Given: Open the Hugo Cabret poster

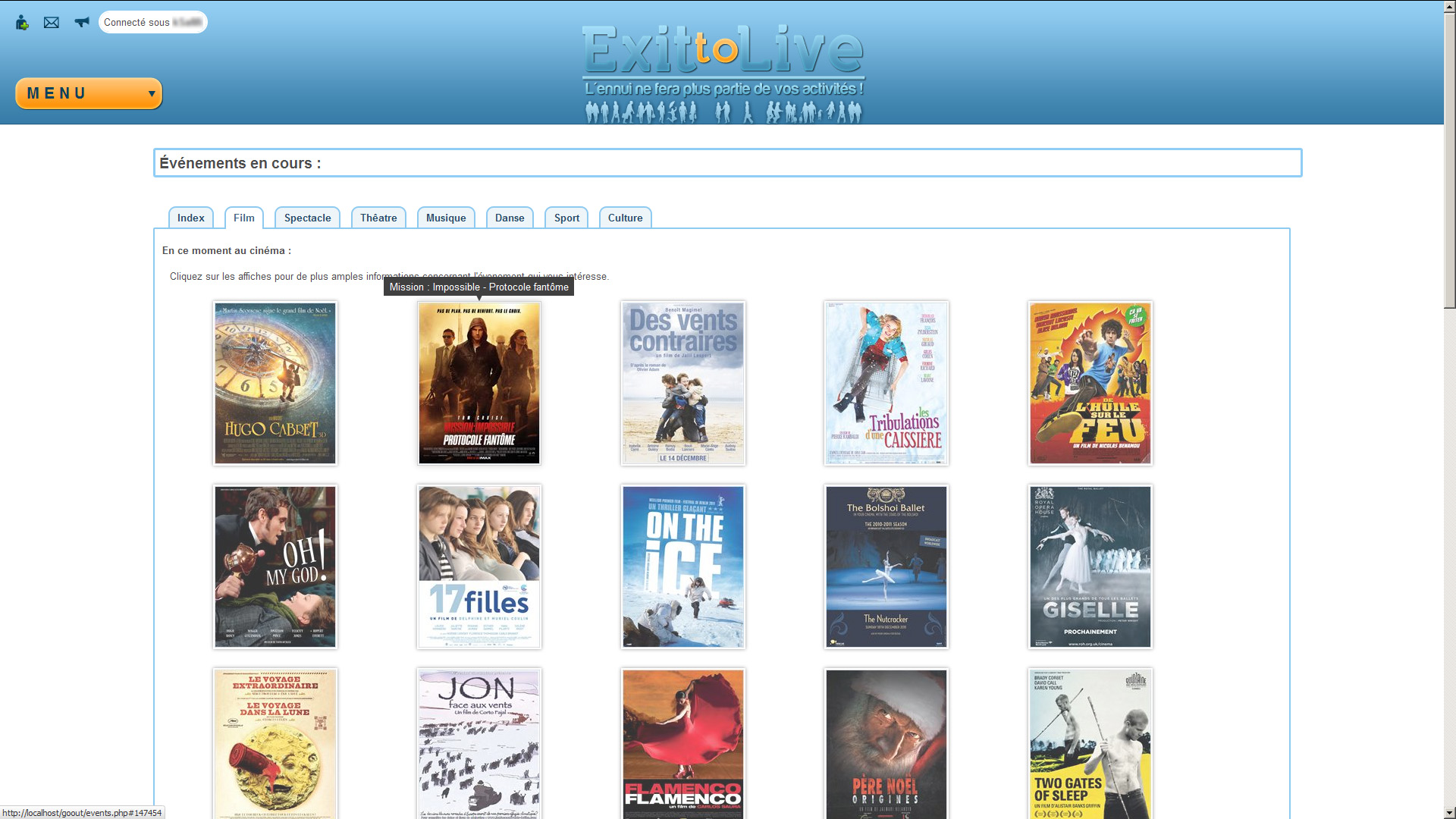Looking at the screenshot, I should (x=275, y=383).
